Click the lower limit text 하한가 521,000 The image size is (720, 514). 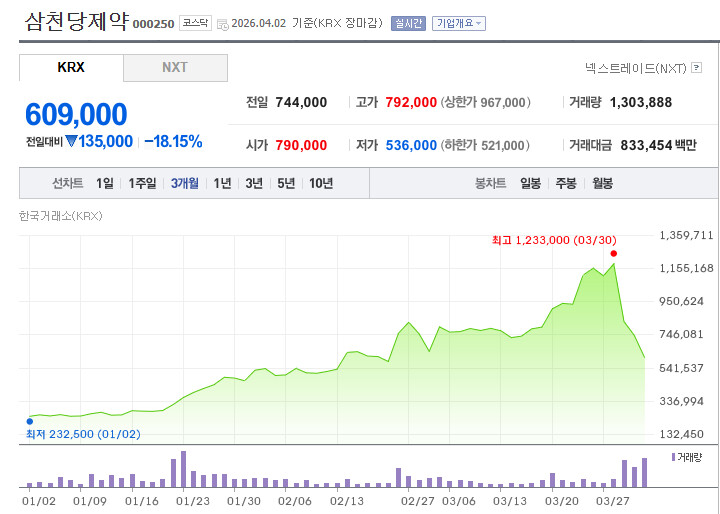click(x=485, y=146)
